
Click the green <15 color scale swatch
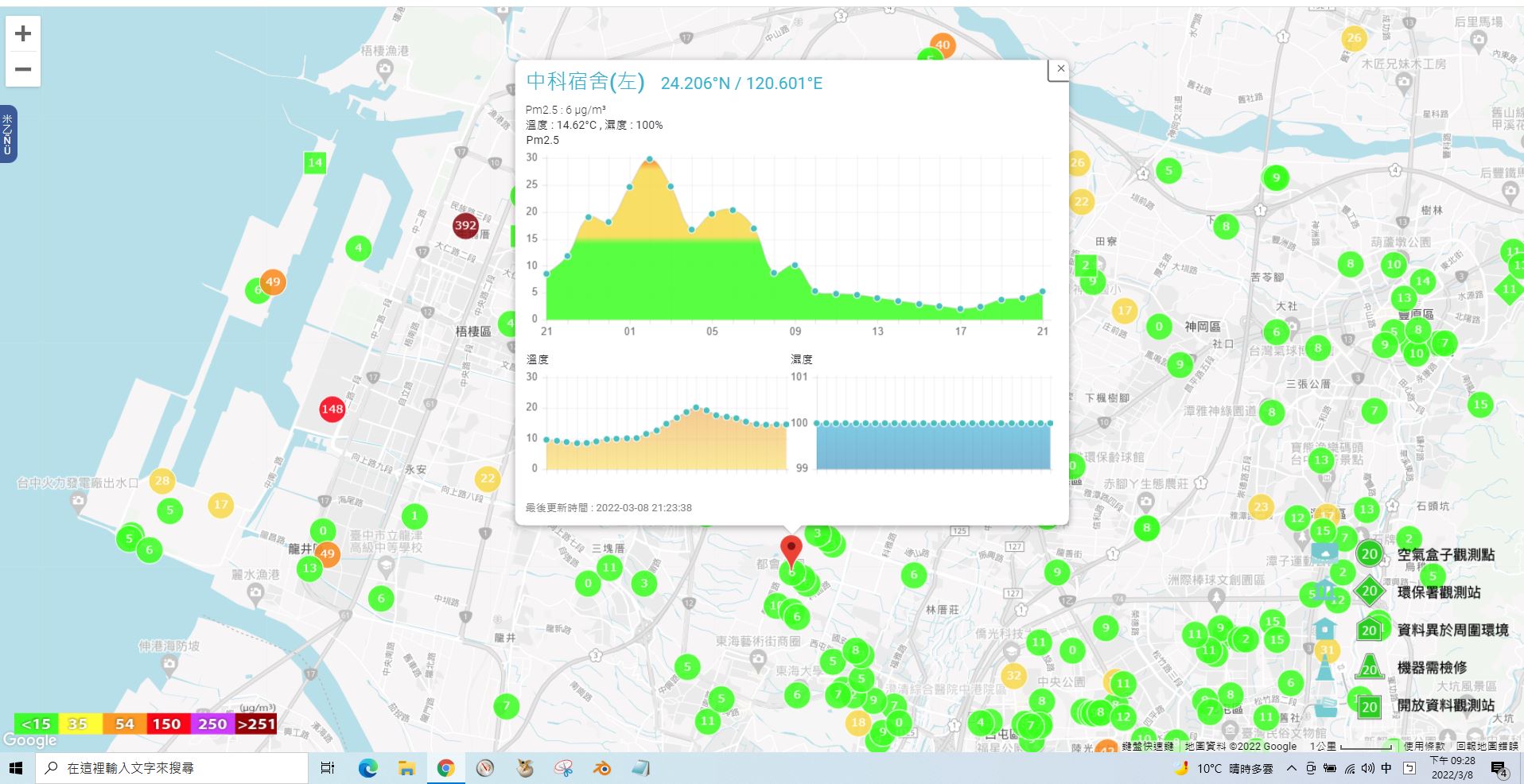(x=36, y=724)
